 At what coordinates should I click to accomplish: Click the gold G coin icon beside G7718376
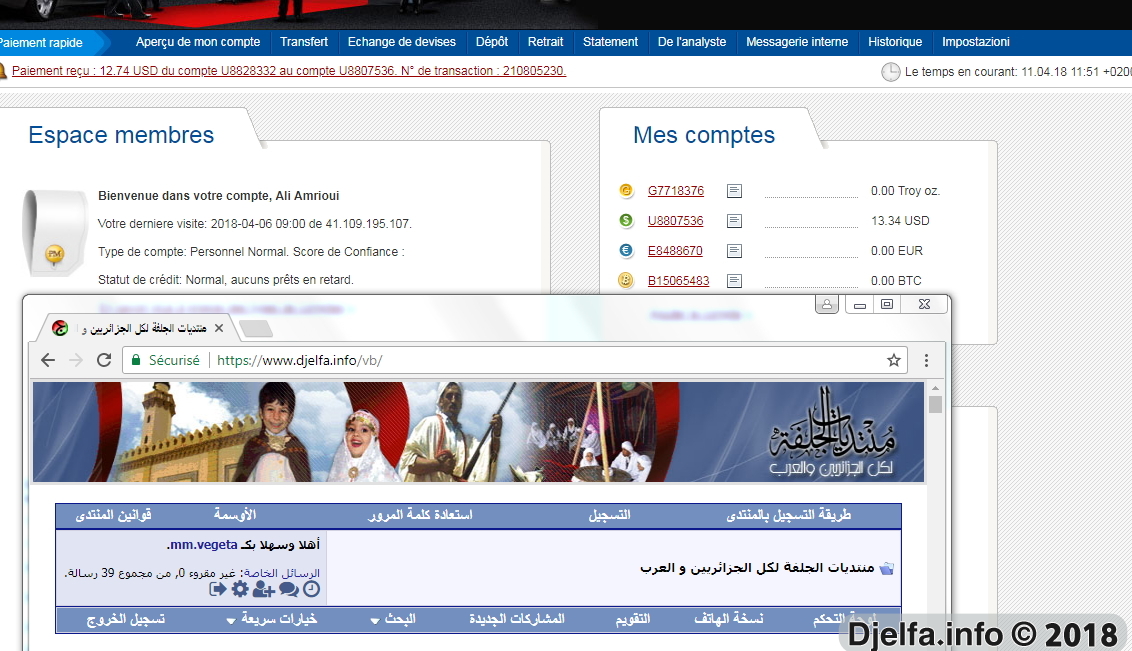tap(626, 191)
